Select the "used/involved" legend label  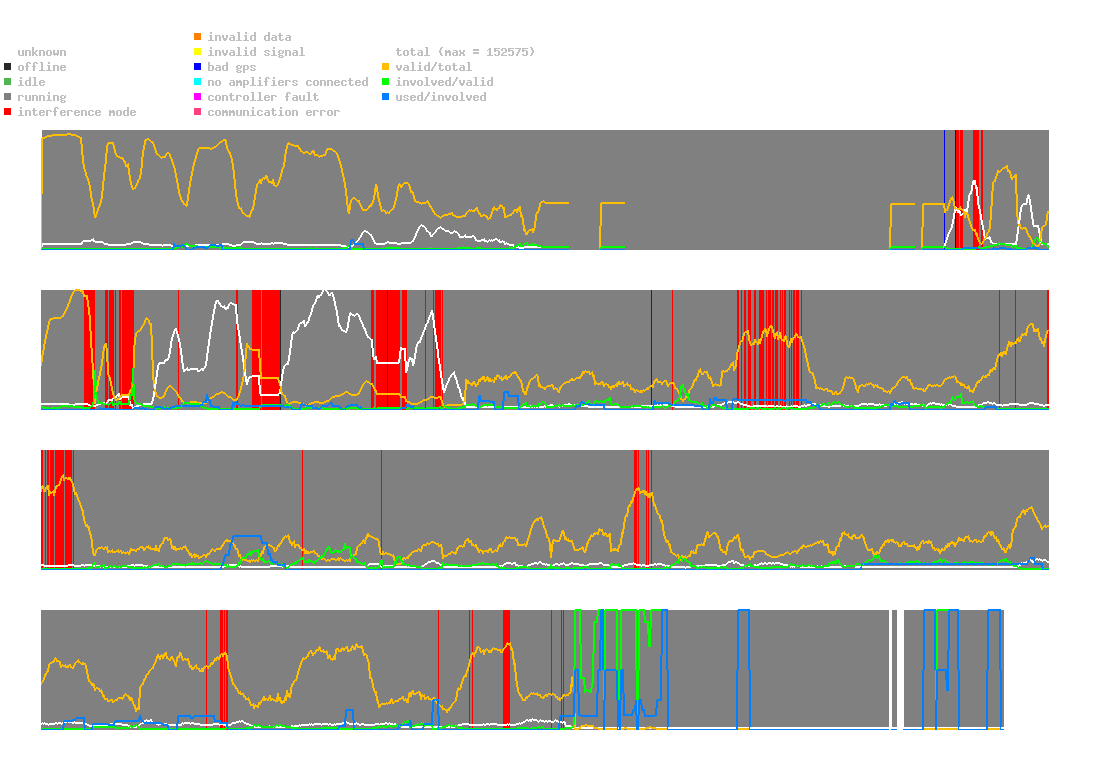[x=441, y=97]
